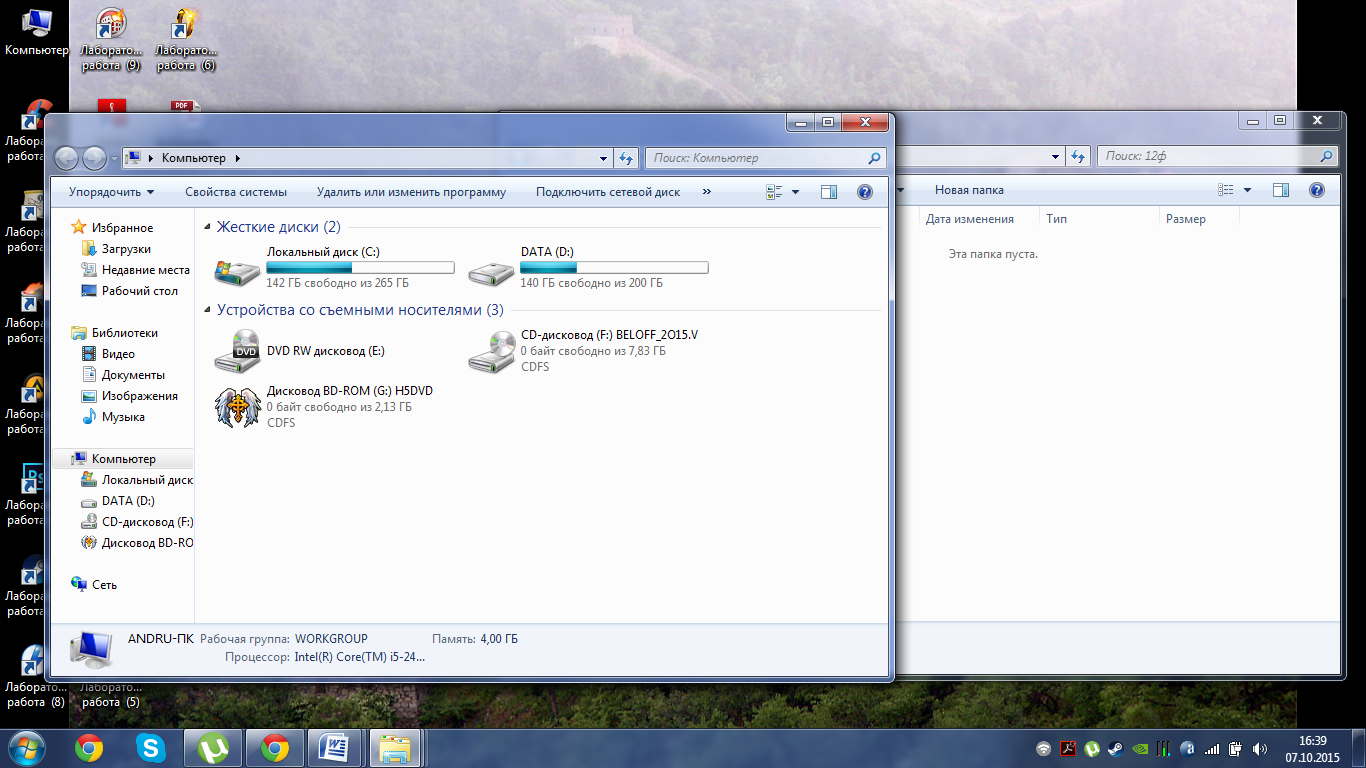Click Новая папка in the 12ф window

pos(969,190)
